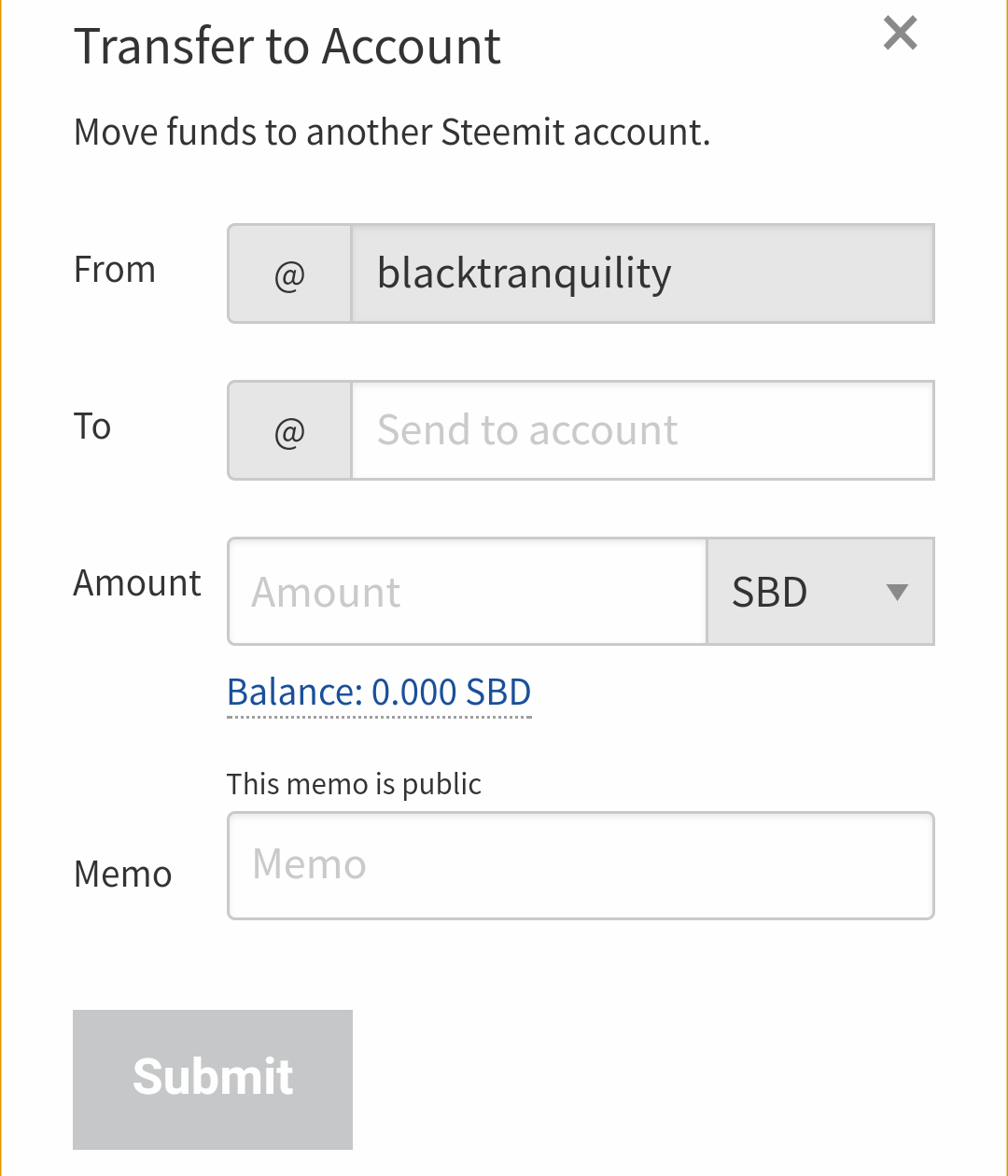Click inside the Memo text box

(x=581, y=864)
